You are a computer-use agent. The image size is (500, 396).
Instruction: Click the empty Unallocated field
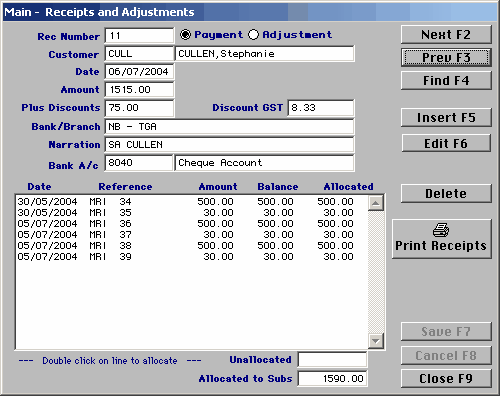(x=332, y=360)
